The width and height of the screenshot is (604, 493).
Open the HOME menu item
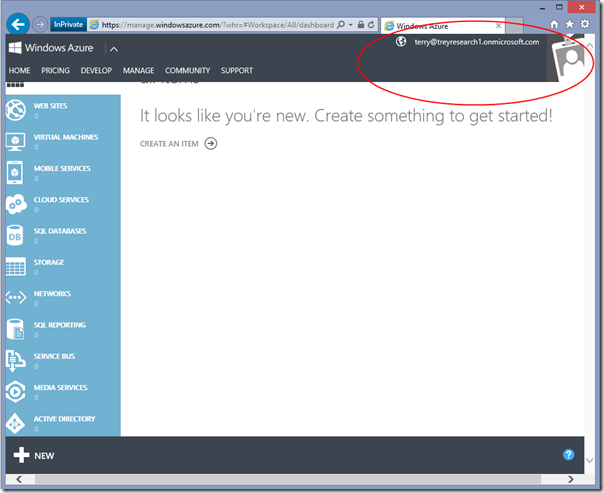click(x=19, y=70)
